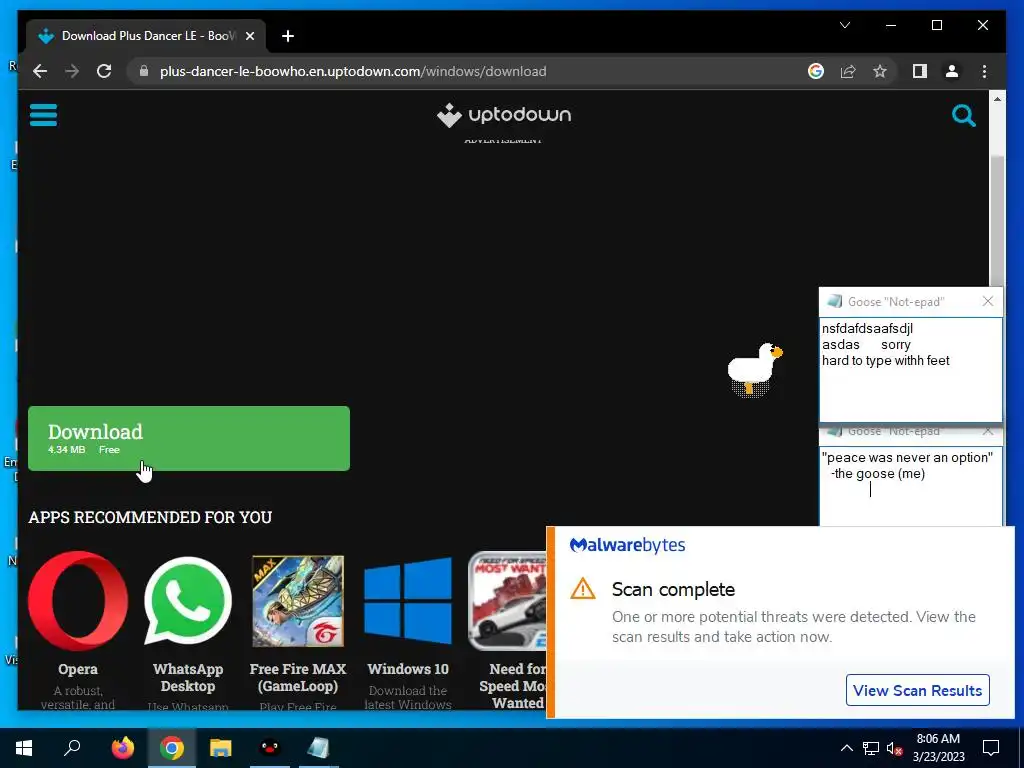Share this page using share icon
The width and height of the screenshot is (1024, 768).
point(848,71)
